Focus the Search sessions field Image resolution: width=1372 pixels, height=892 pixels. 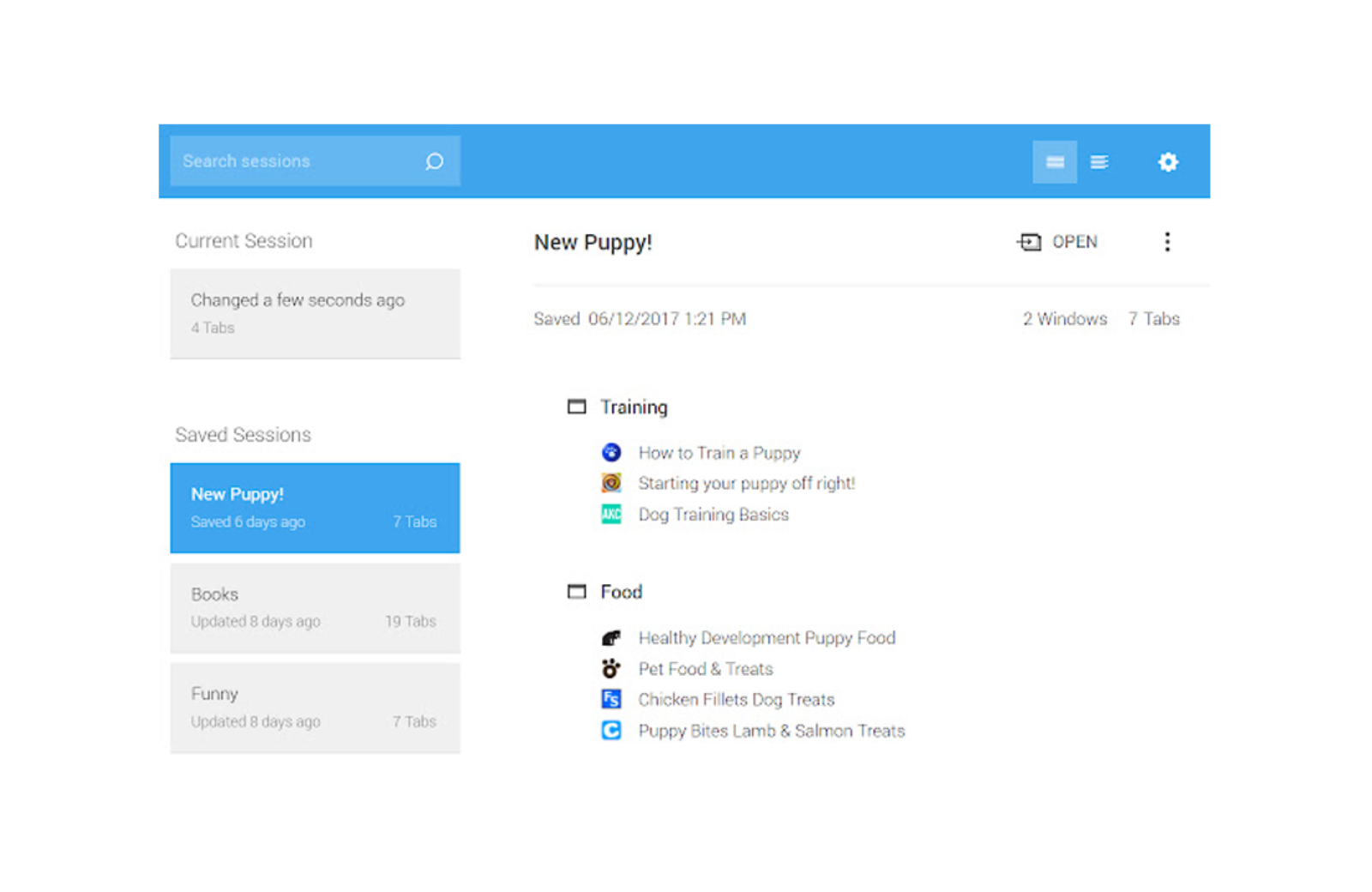click(315, 161)
